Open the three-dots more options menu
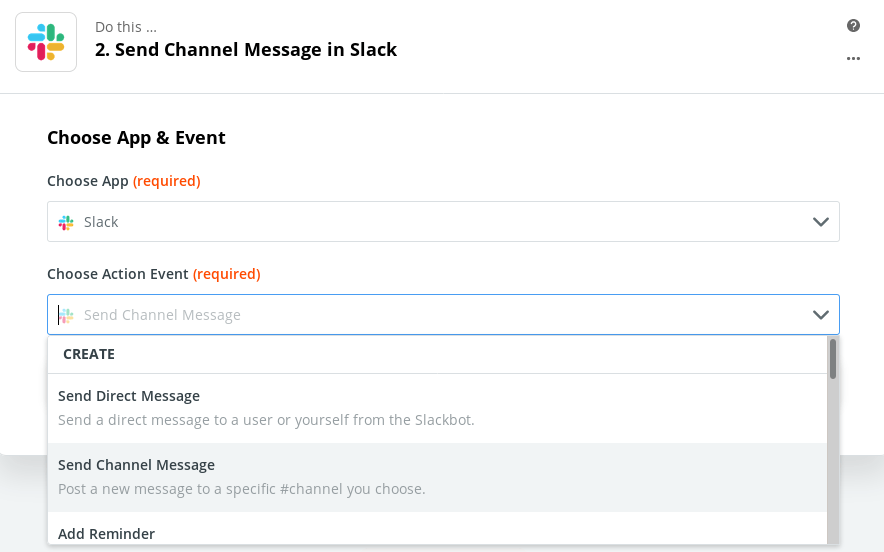 (x=853, y=58)
